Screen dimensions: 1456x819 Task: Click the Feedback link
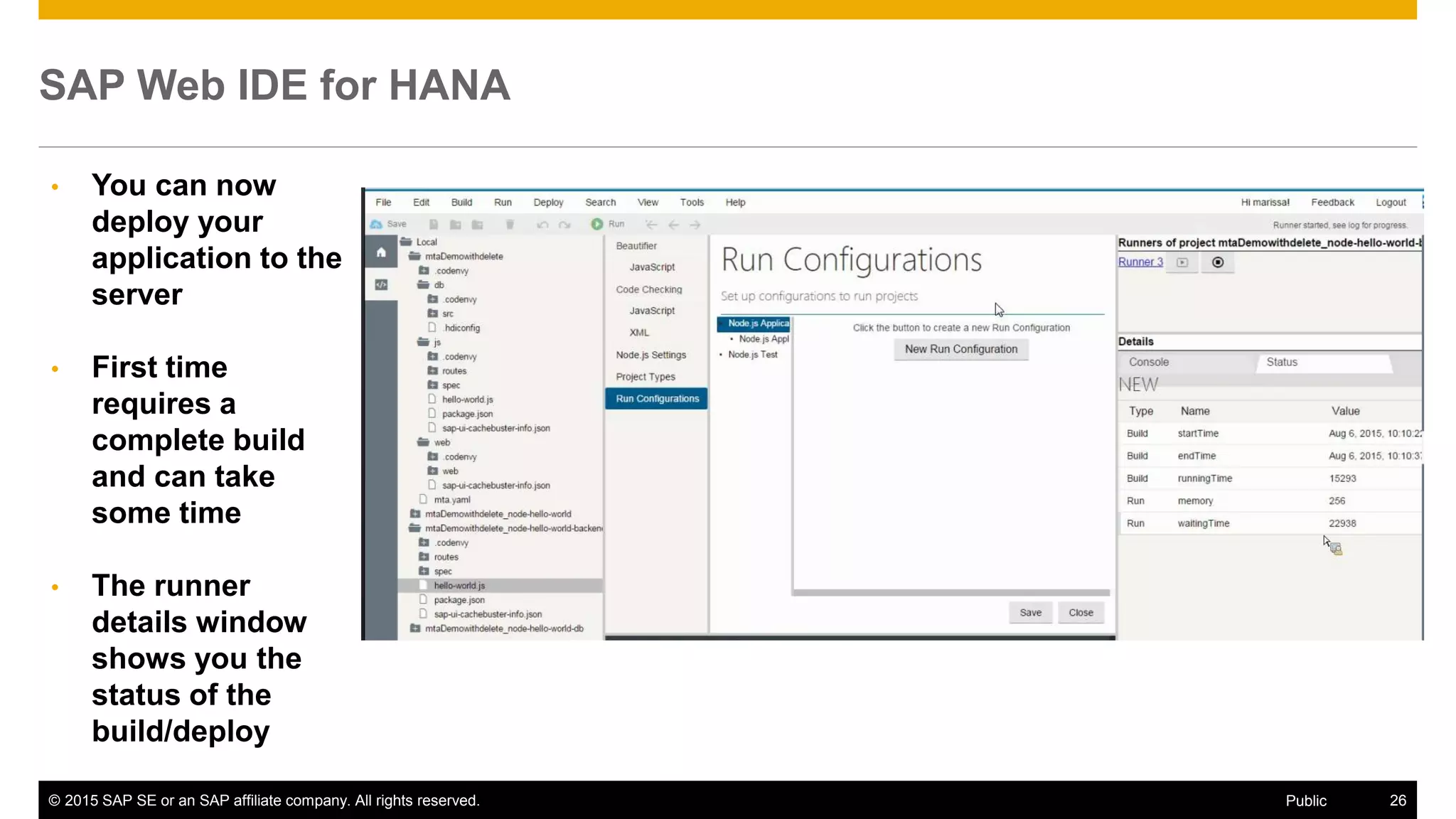[x=1332, y=203]
